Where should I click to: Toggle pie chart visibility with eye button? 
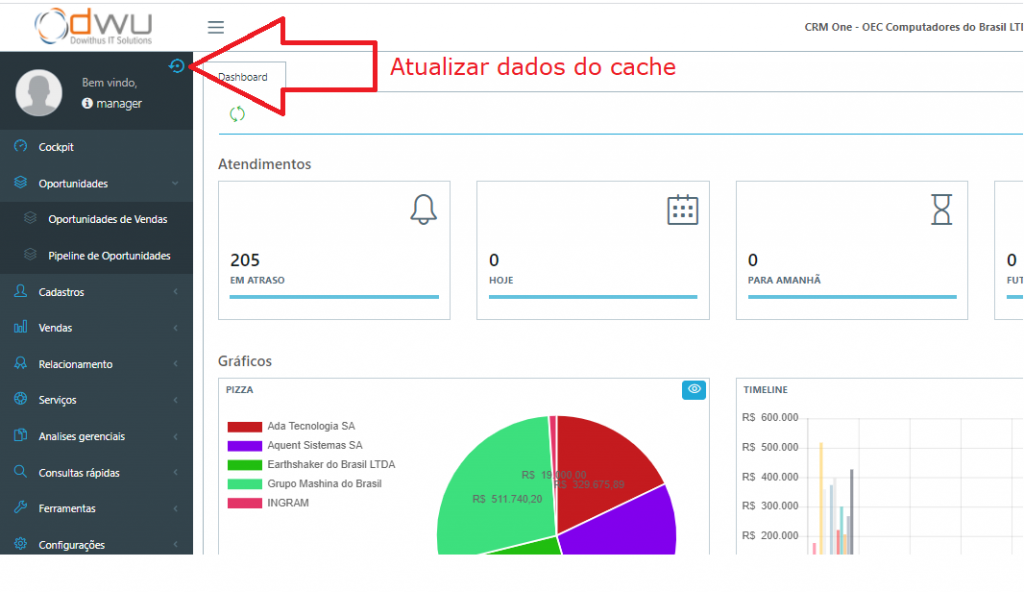click(x=694, y=390)
